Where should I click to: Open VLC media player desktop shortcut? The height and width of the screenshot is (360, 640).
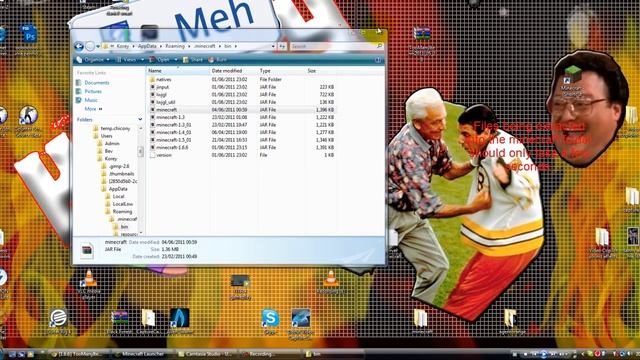click(x=88, y=283)
